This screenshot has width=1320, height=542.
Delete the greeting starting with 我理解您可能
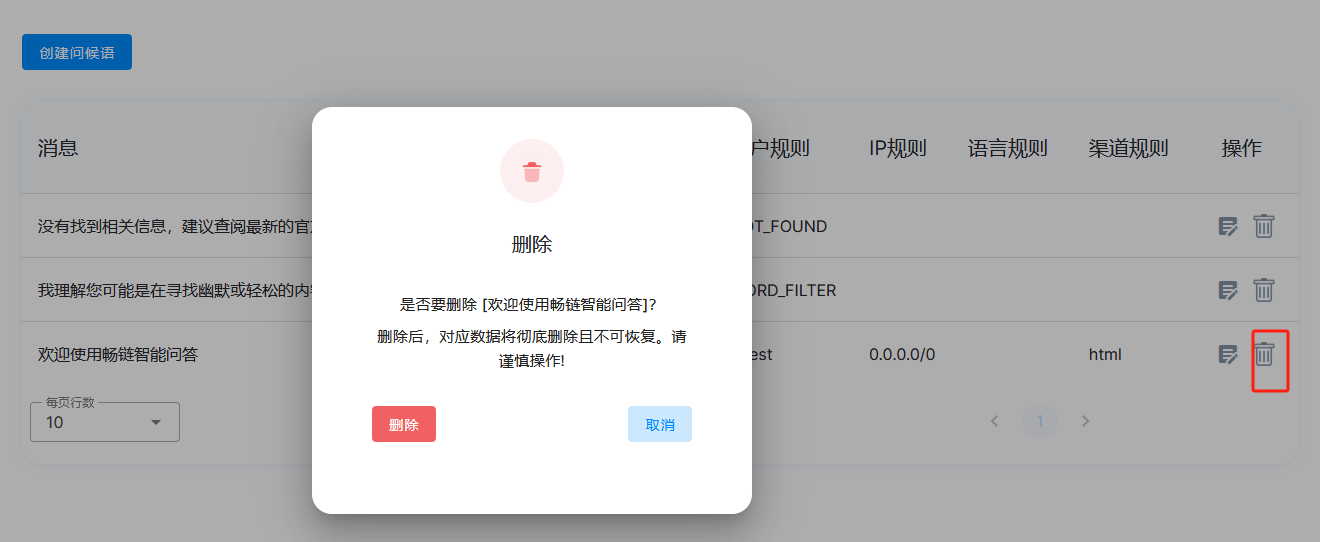pos(1264,290)
